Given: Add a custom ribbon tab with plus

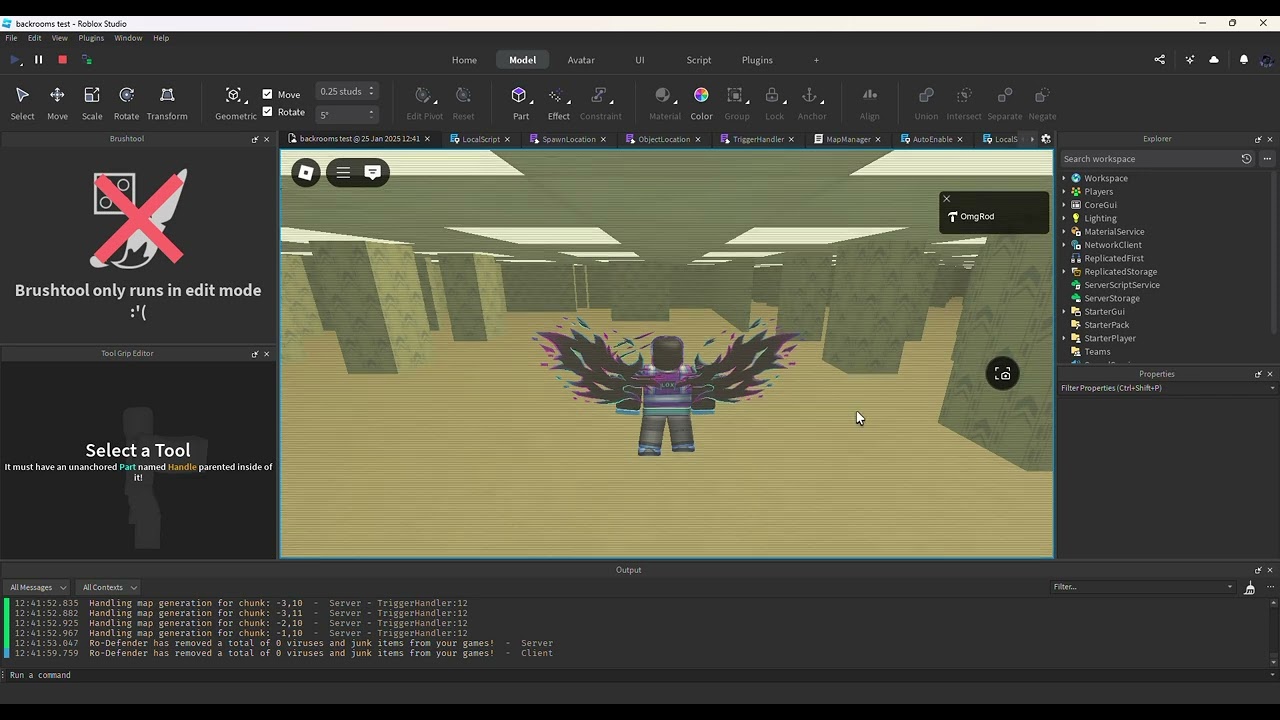Looking at the screenshot, I should pos(816,60).
